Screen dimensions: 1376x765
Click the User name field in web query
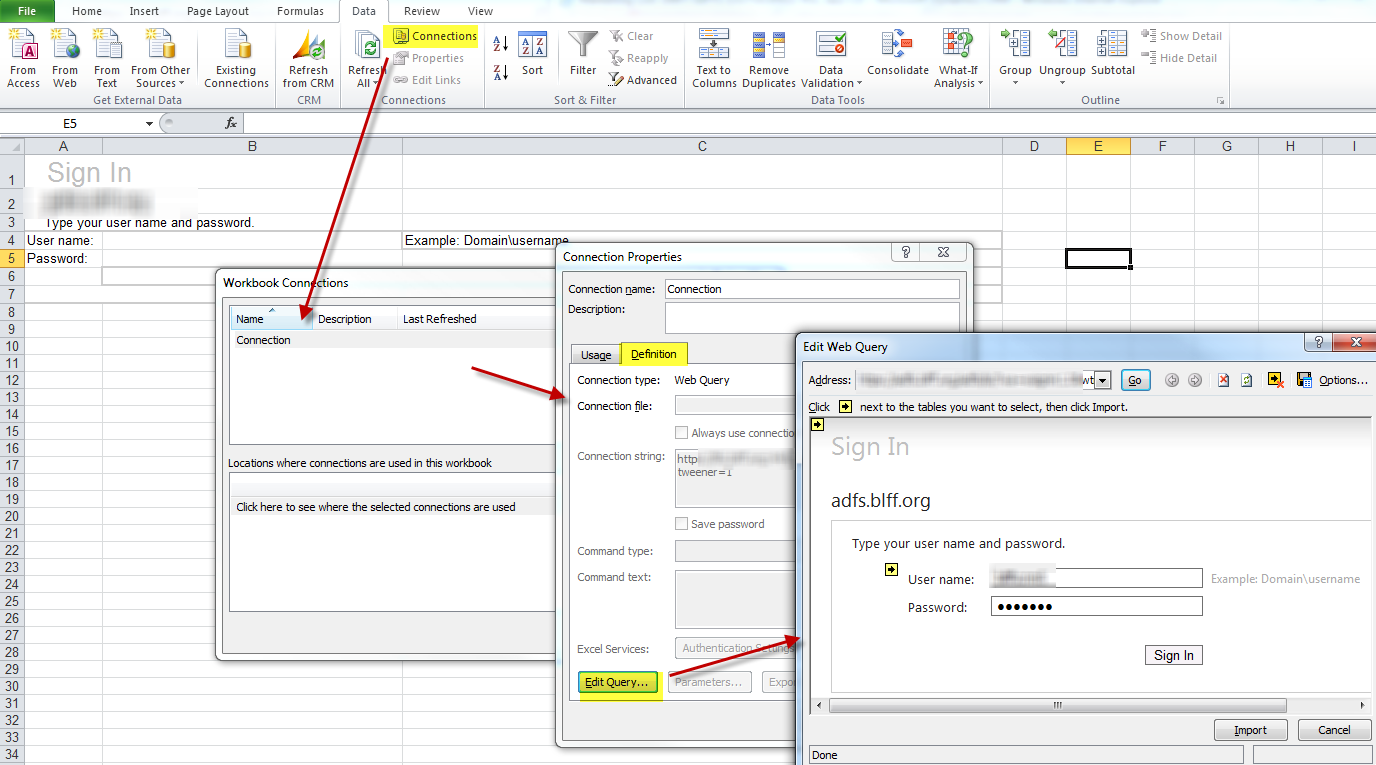(x=1097, y=578)
